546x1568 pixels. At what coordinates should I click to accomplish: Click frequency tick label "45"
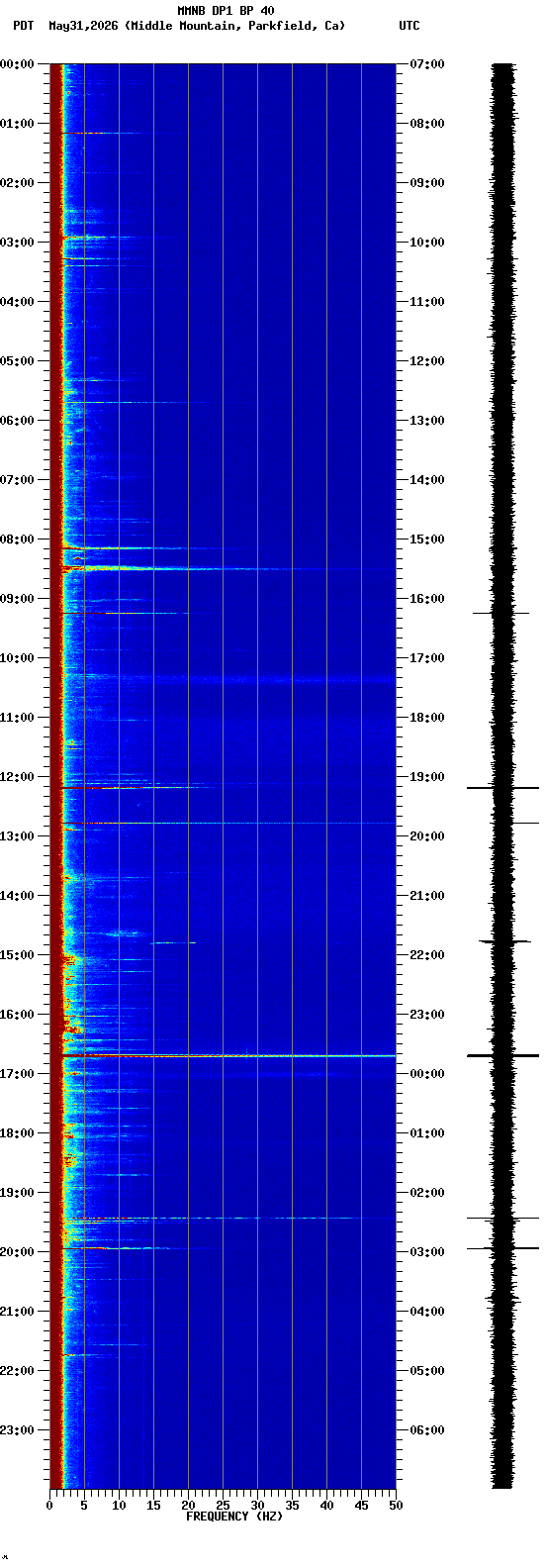click(361, 1506)
